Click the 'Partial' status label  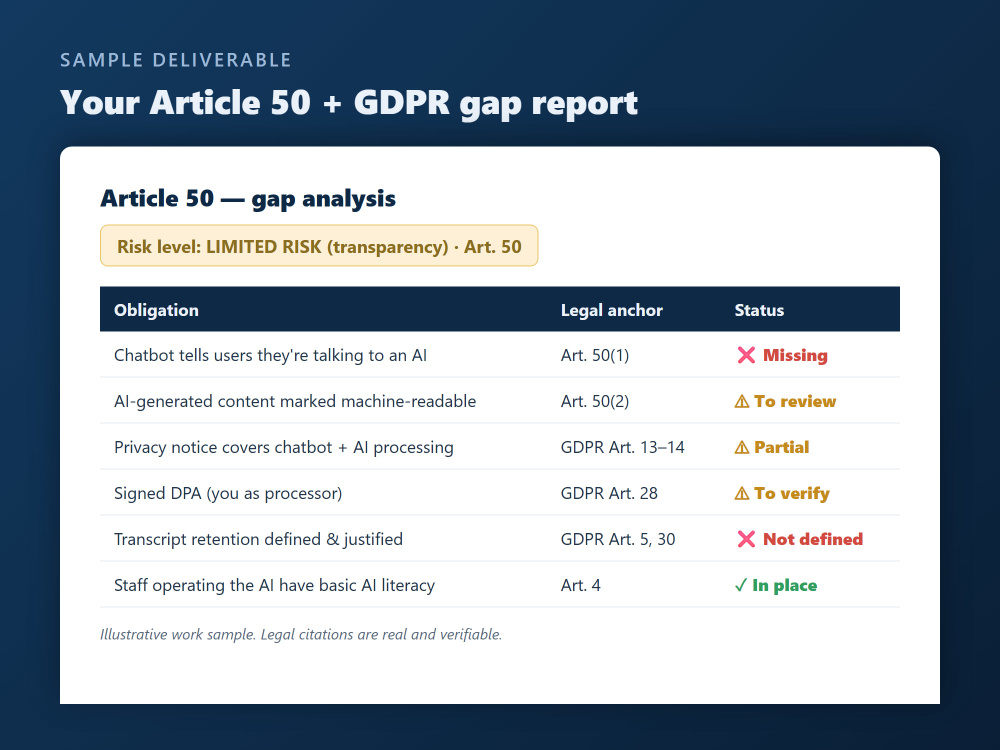pos(781,447)
